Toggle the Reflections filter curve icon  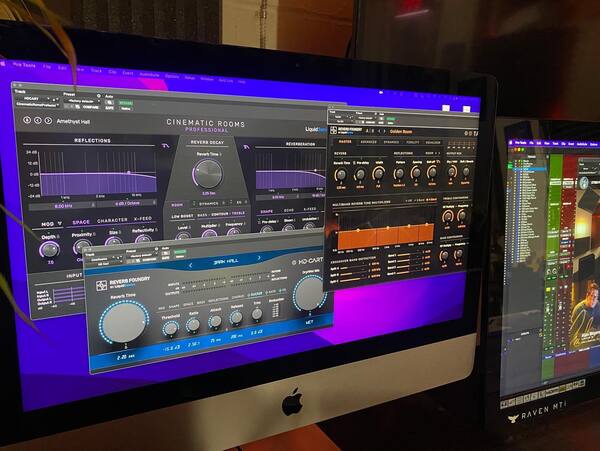pos(166,146)
